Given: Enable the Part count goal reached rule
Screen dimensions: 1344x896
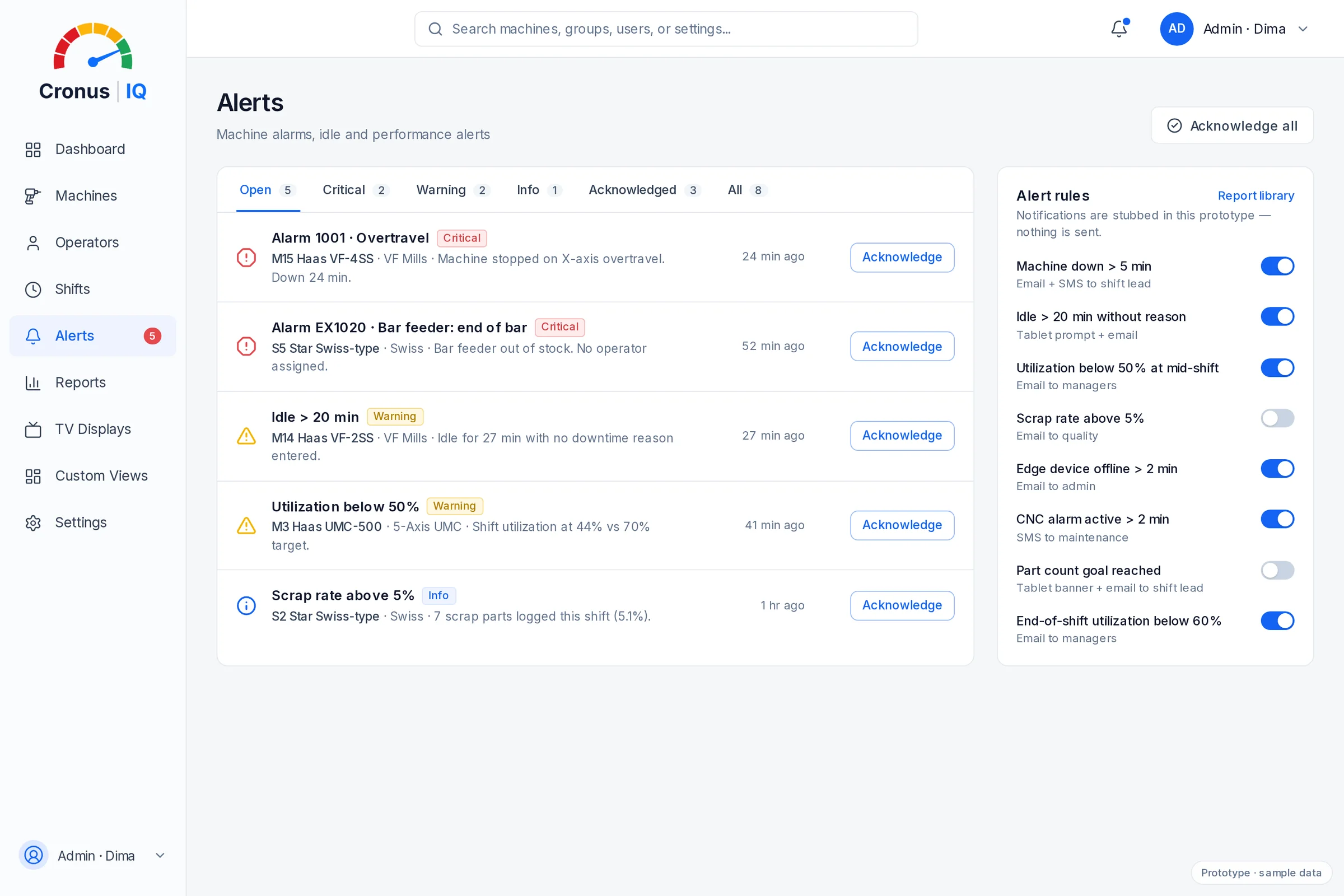Looking at the screenshot, I should (1277, 570).
